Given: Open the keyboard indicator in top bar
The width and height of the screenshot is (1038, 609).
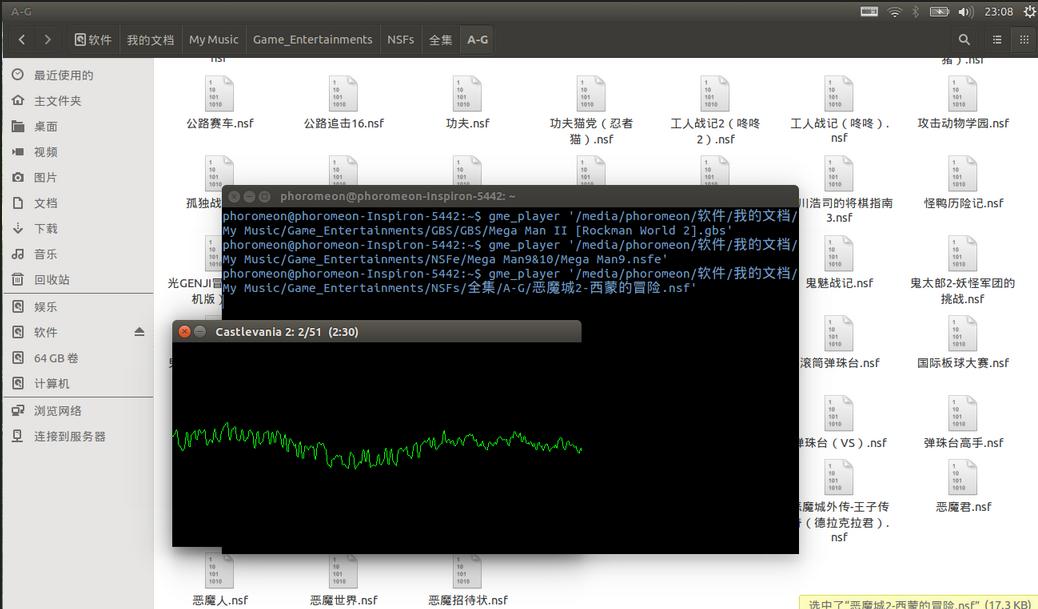Looking at the screenshot, I should click(869, 11).
